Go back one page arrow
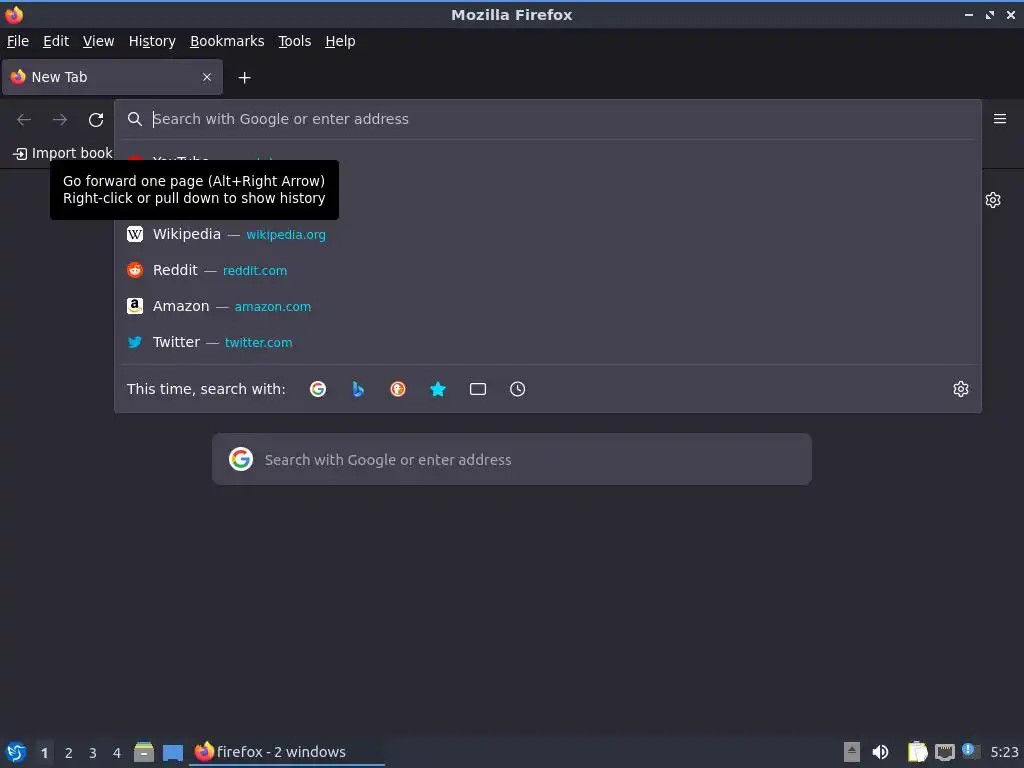 click(24, 120)
